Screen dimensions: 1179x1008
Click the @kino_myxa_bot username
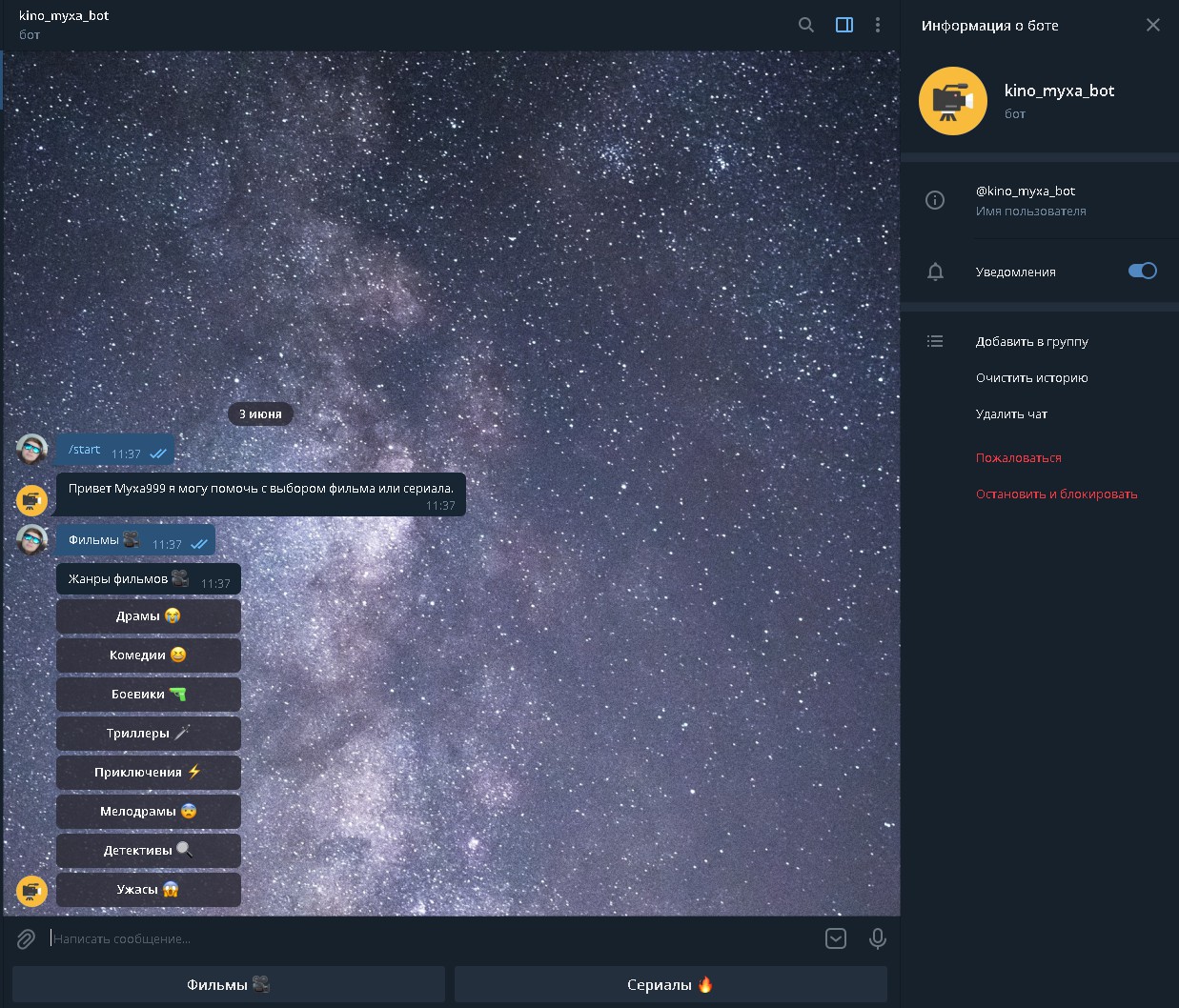[x=1026, y=191]
